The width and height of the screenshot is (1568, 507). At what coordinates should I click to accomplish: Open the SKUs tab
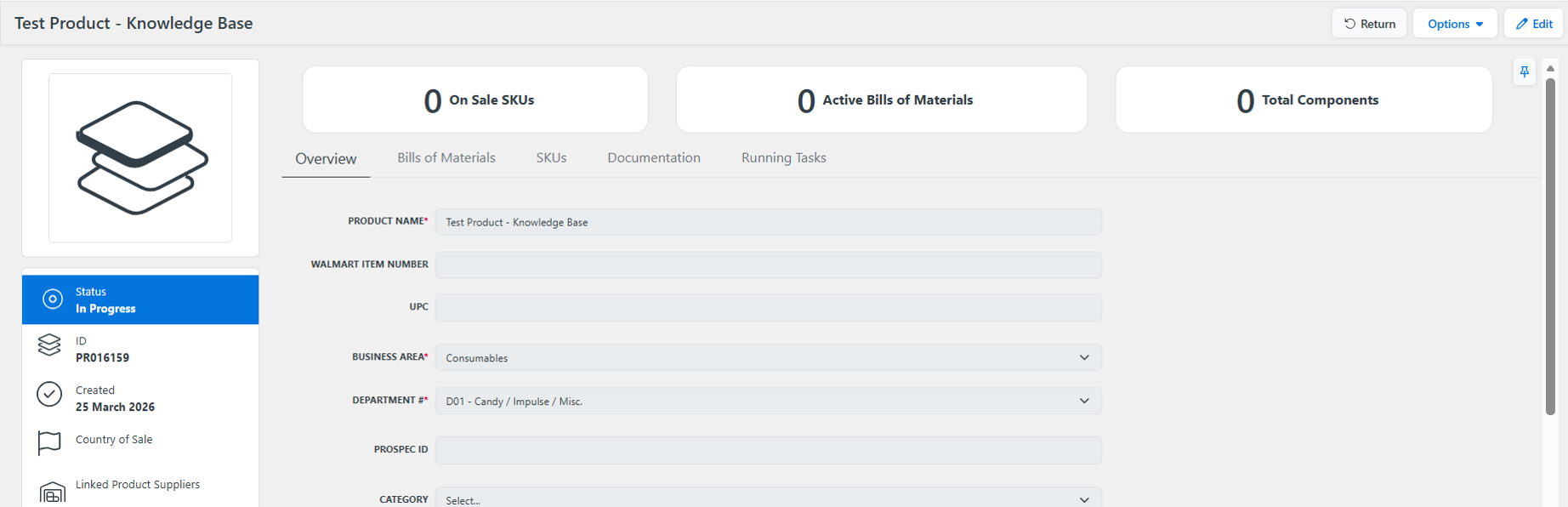click(551, 158)
